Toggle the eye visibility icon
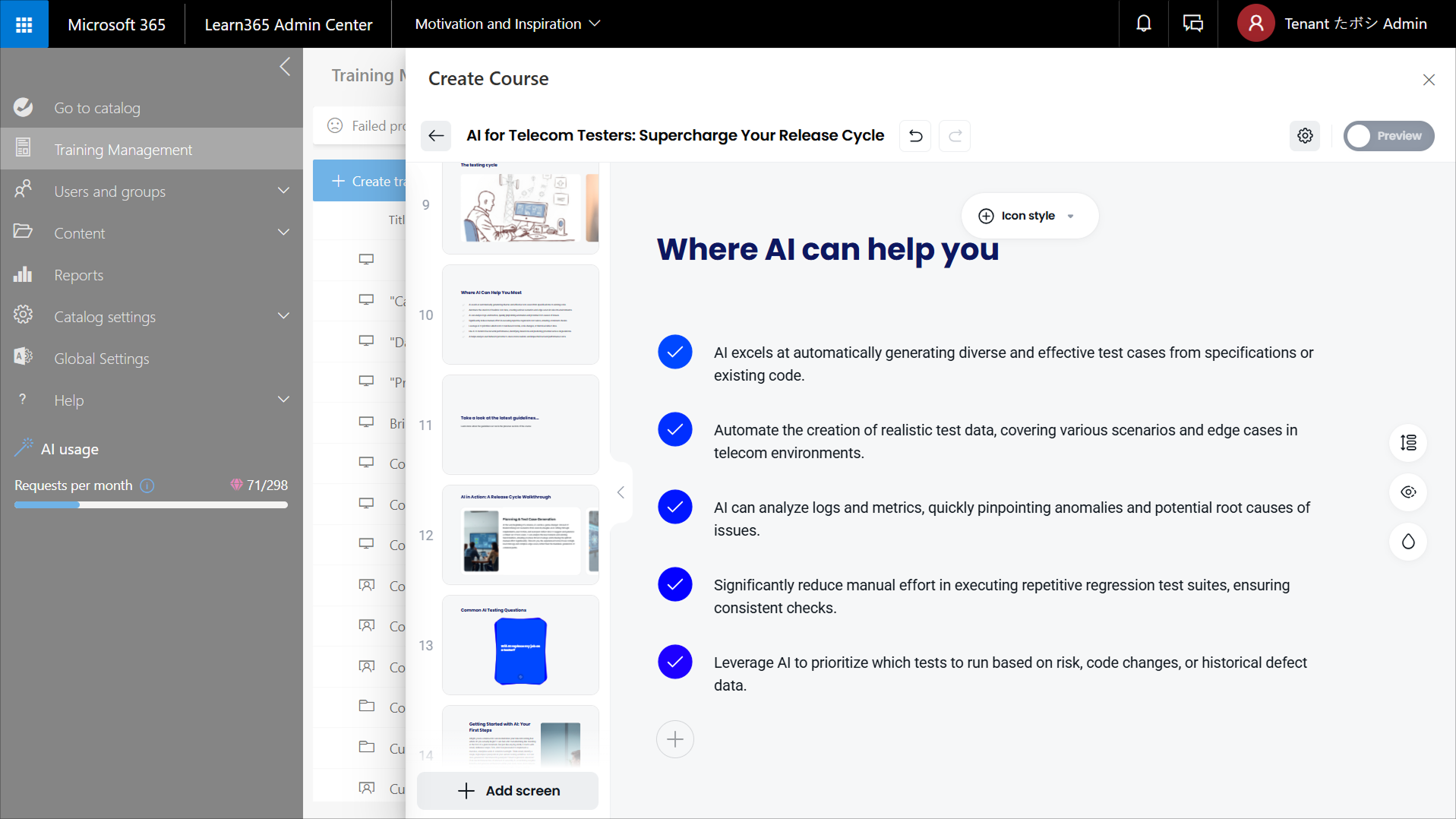1456x819 pixels. (x=1408, y=492)
